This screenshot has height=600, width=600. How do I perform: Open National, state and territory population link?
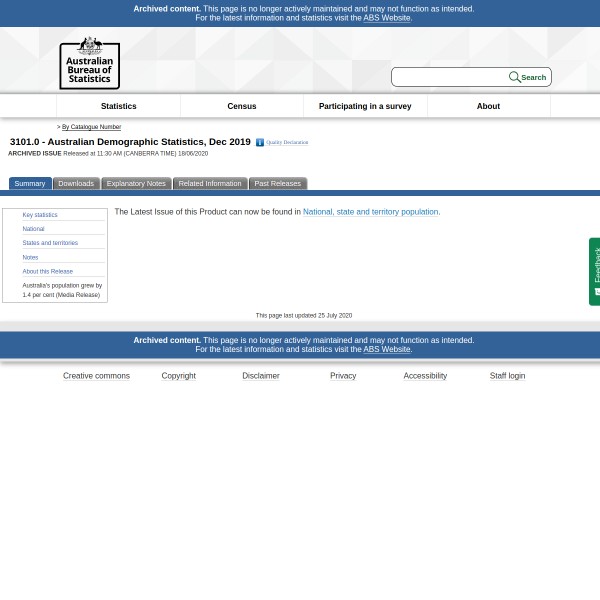pyautogui.click(x=370, y=212)
